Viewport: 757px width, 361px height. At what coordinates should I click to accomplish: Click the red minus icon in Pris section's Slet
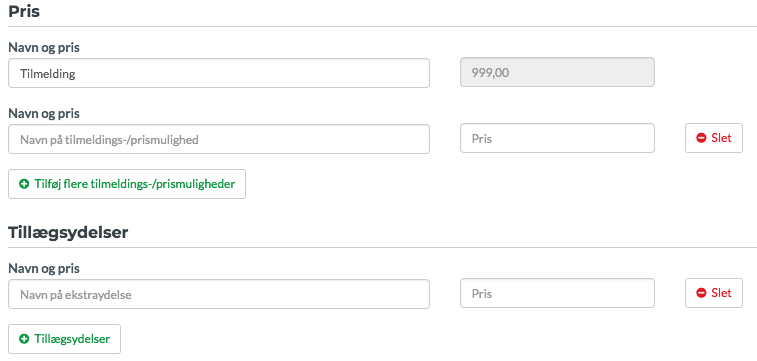(x=701, y=138)
